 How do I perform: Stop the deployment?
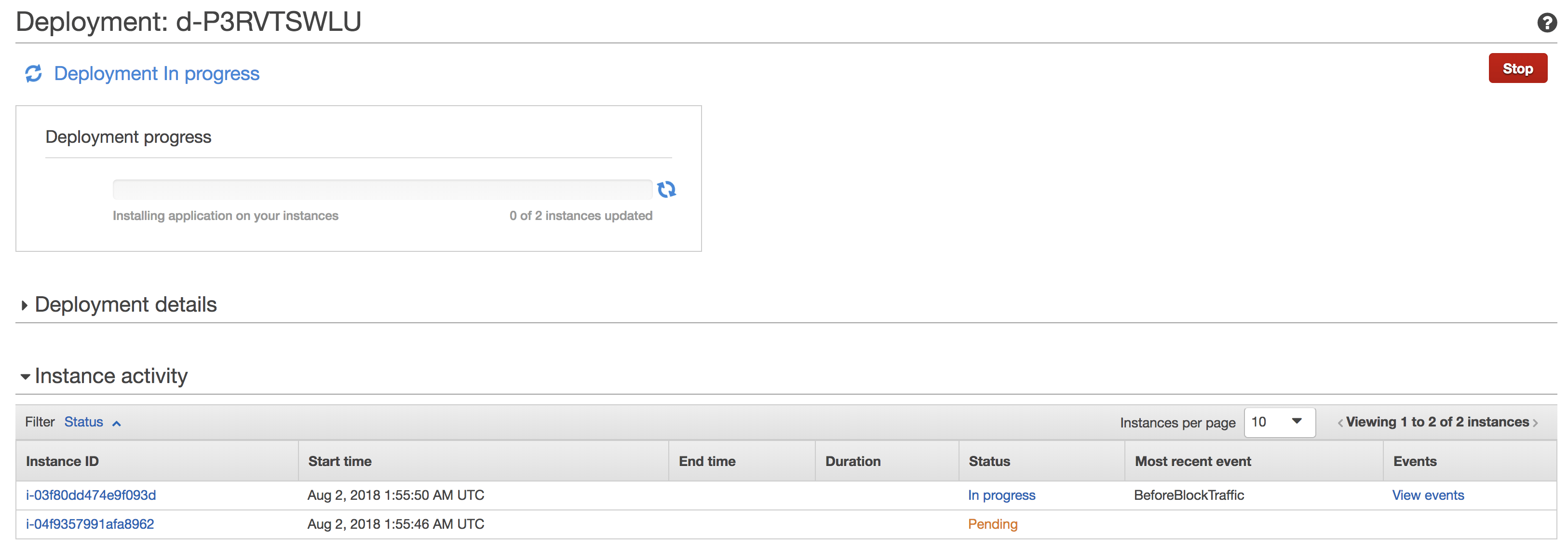point(1517,68)
